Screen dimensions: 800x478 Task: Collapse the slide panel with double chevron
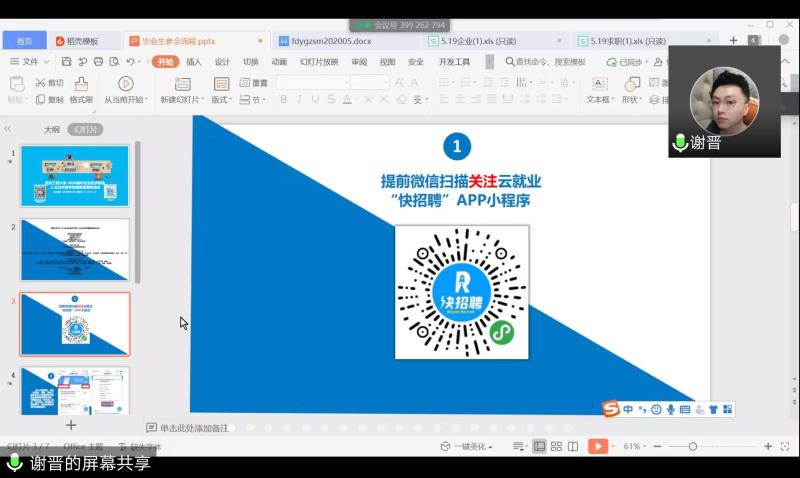pyautogui.click(x=8, y=129)
